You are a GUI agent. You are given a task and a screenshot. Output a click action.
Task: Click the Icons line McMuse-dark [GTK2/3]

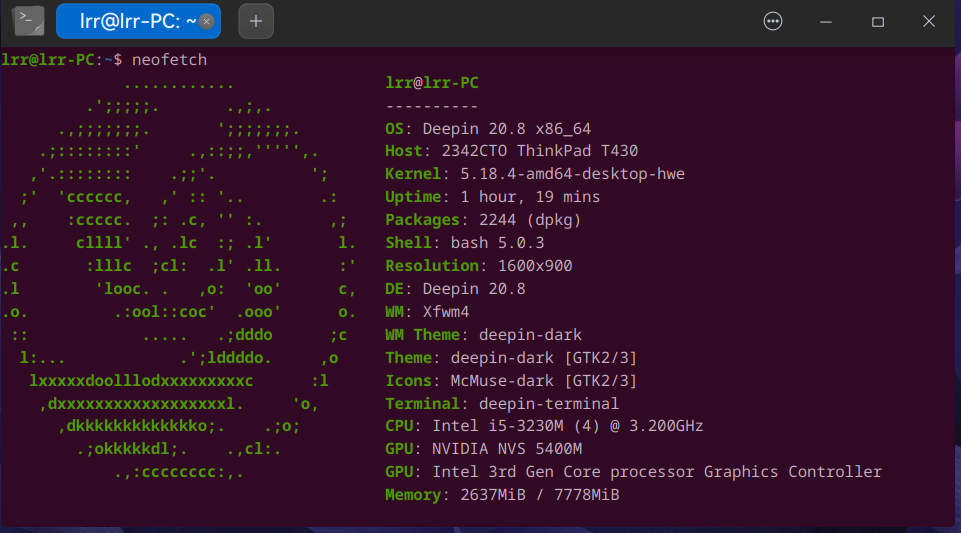click(x=511, y=381)
